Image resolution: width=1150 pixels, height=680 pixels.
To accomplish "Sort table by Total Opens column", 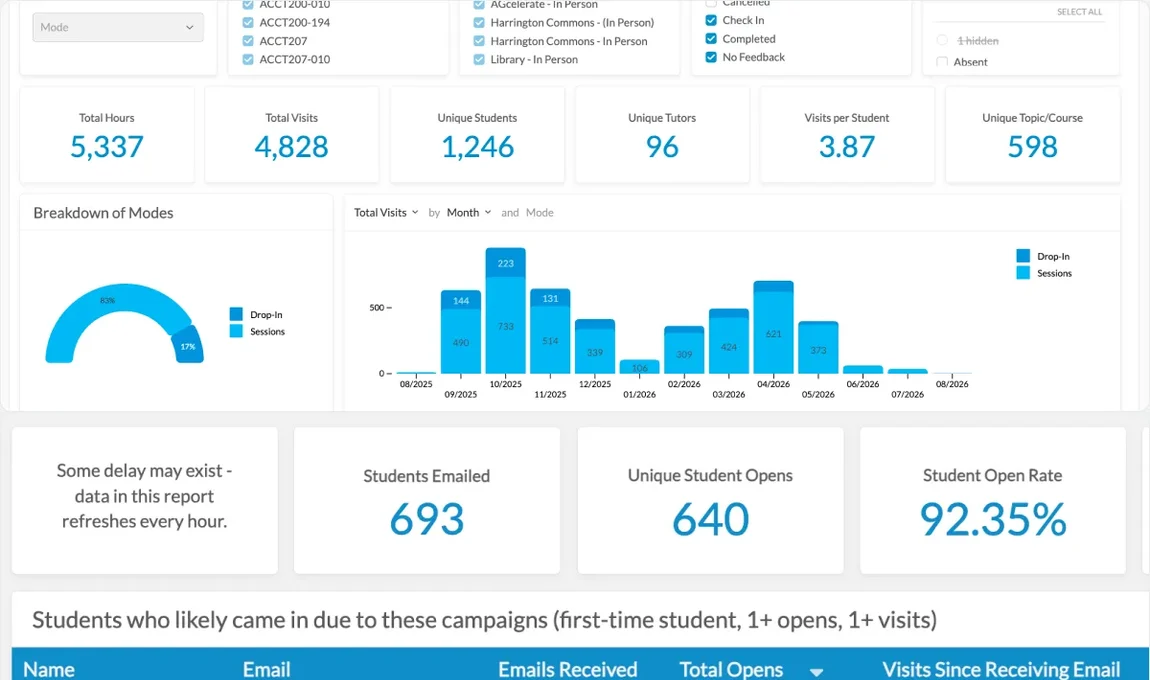I will point(731,669).
